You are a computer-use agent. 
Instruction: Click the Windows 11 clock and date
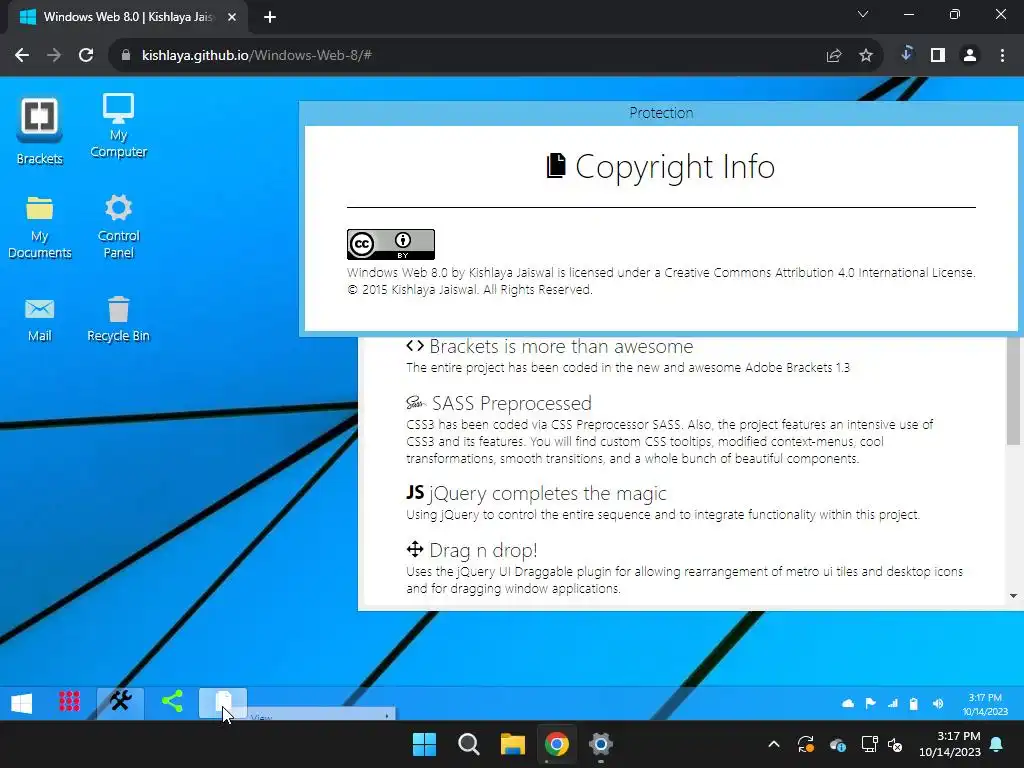[950, 744]
